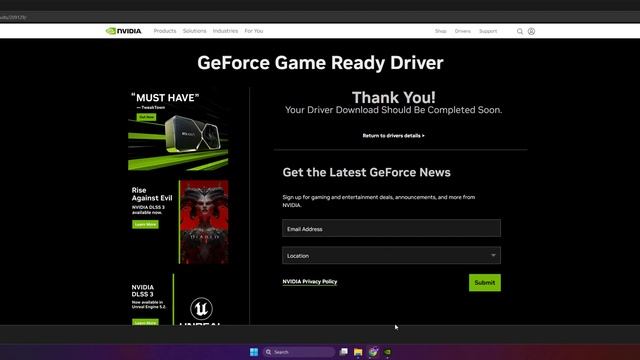Click Learn More under NVIDIA DLSS 3
Viewport: 640px width, 360px height.
point(145,322)
